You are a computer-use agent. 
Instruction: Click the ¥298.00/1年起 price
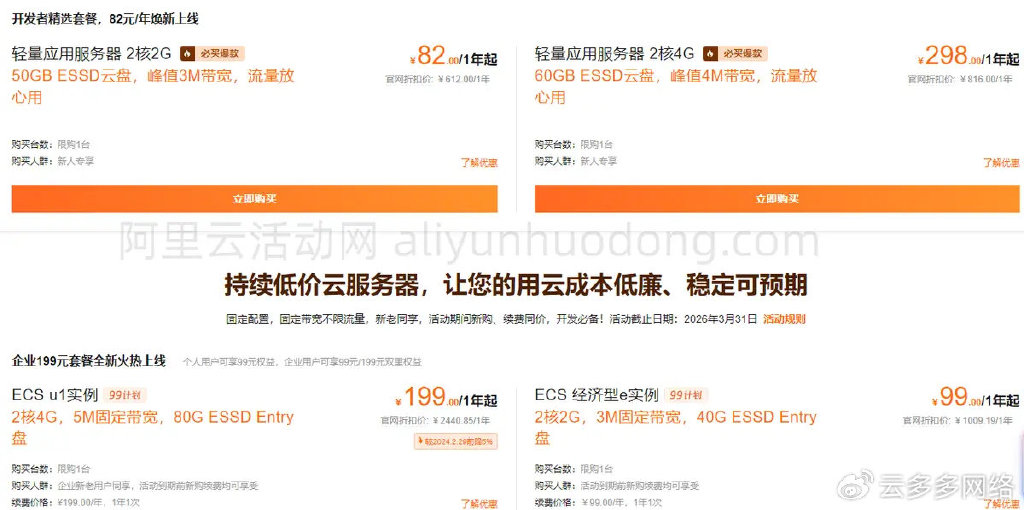pyautogui.click(x=968, y=57)
